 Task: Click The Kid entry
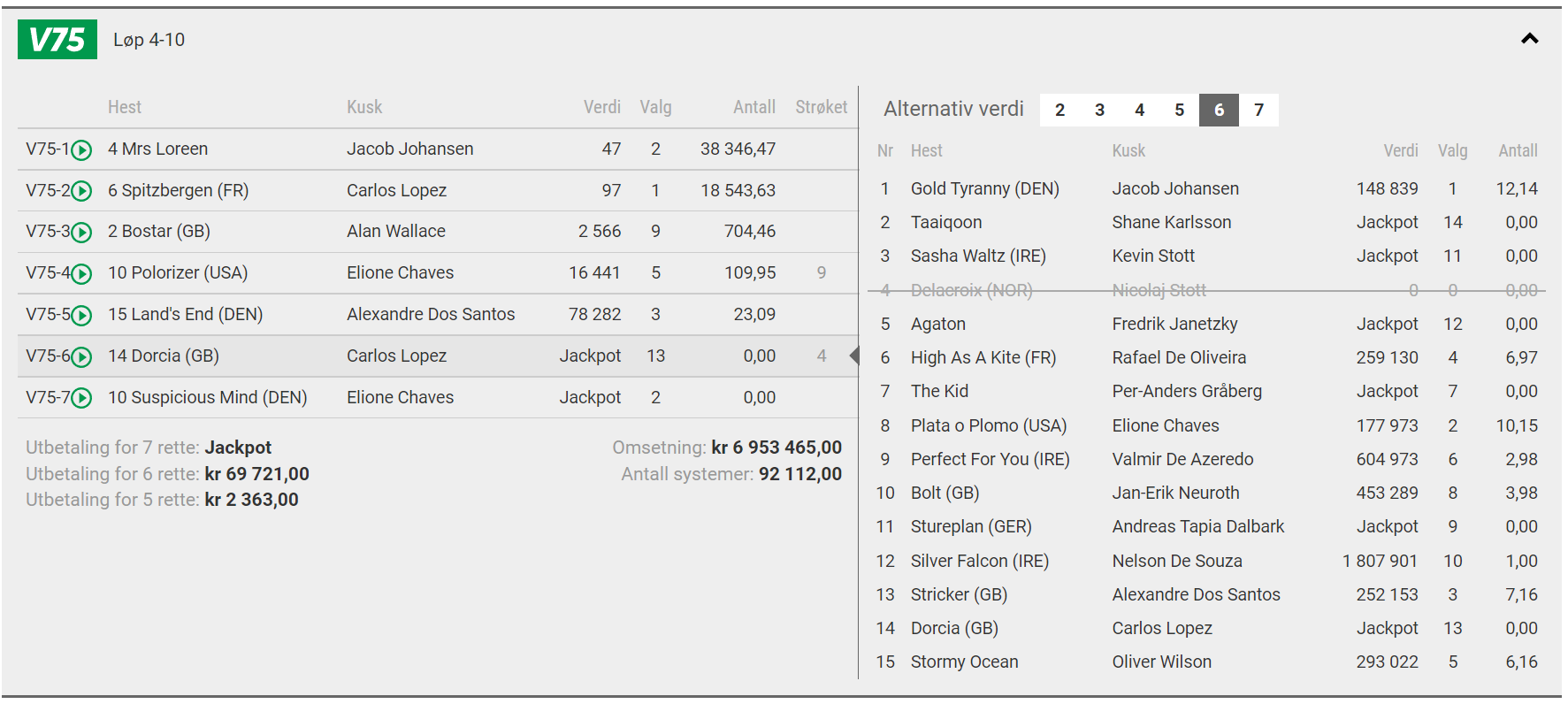click(x=939, y=391)
